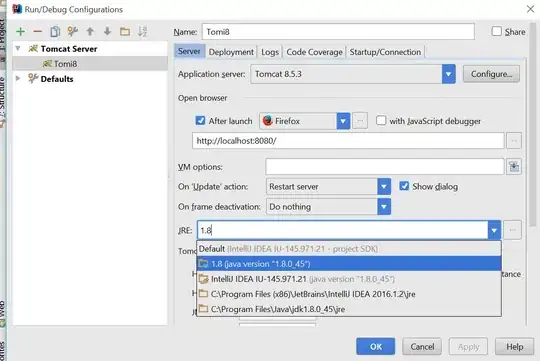Expand the Defaults tree node arrow

click(x=18, y=79)
